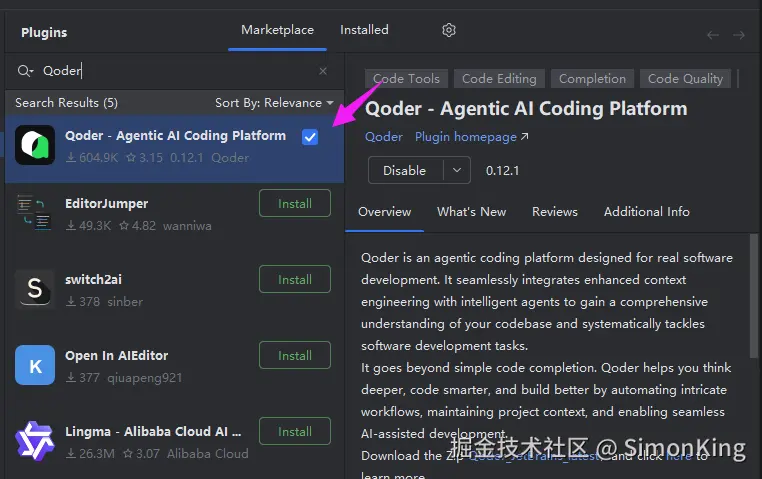Install the Lingma Alibaba Cloud plugin
Viewport: 762px width, 479px height.
[x=295, y=431]
